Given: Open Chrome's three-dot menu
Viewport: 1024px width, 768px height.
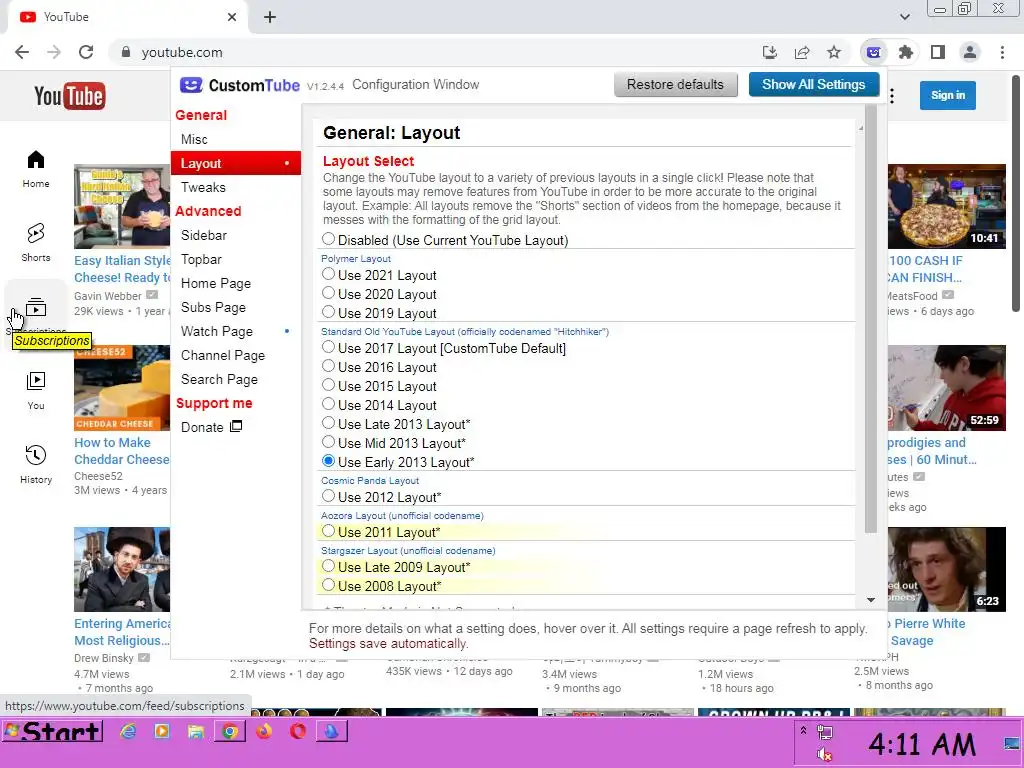Looking at the screenshot, I should (1002, 52).
